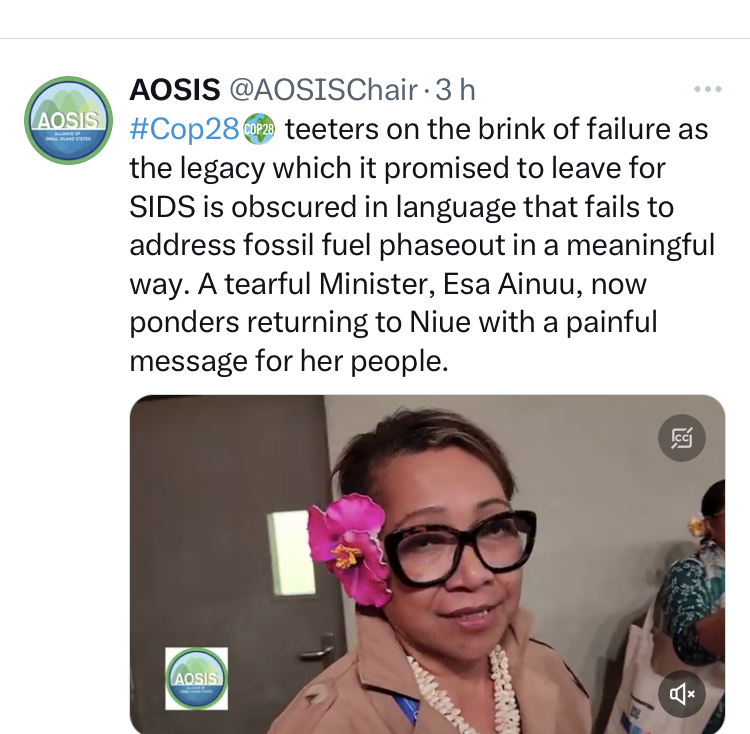Image resolution: width=750 pixels, height=734 pixels.
Task: Follow the #Cop28 hashtag link
Action: [185, 129]
